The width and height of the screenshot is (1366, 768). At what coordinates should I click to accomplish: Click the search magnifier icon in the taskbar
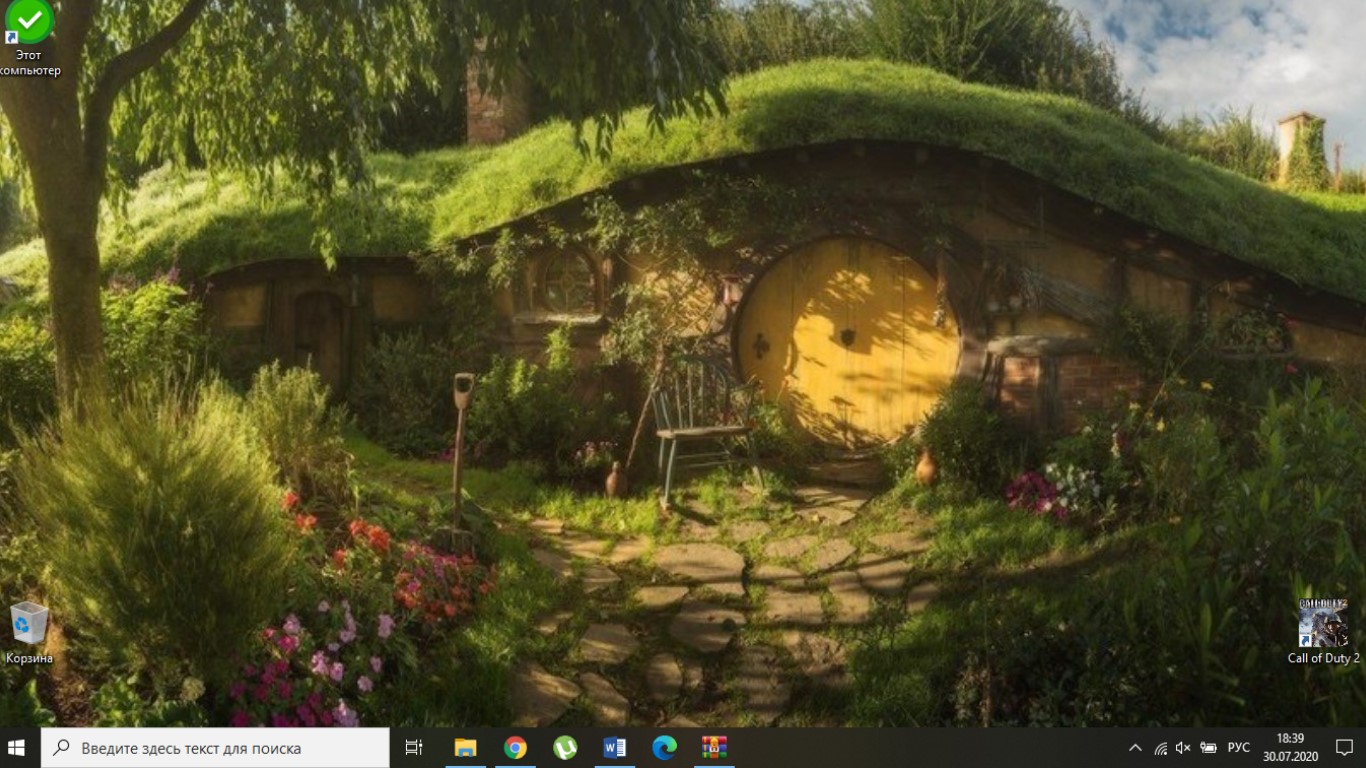click(61, 748)
